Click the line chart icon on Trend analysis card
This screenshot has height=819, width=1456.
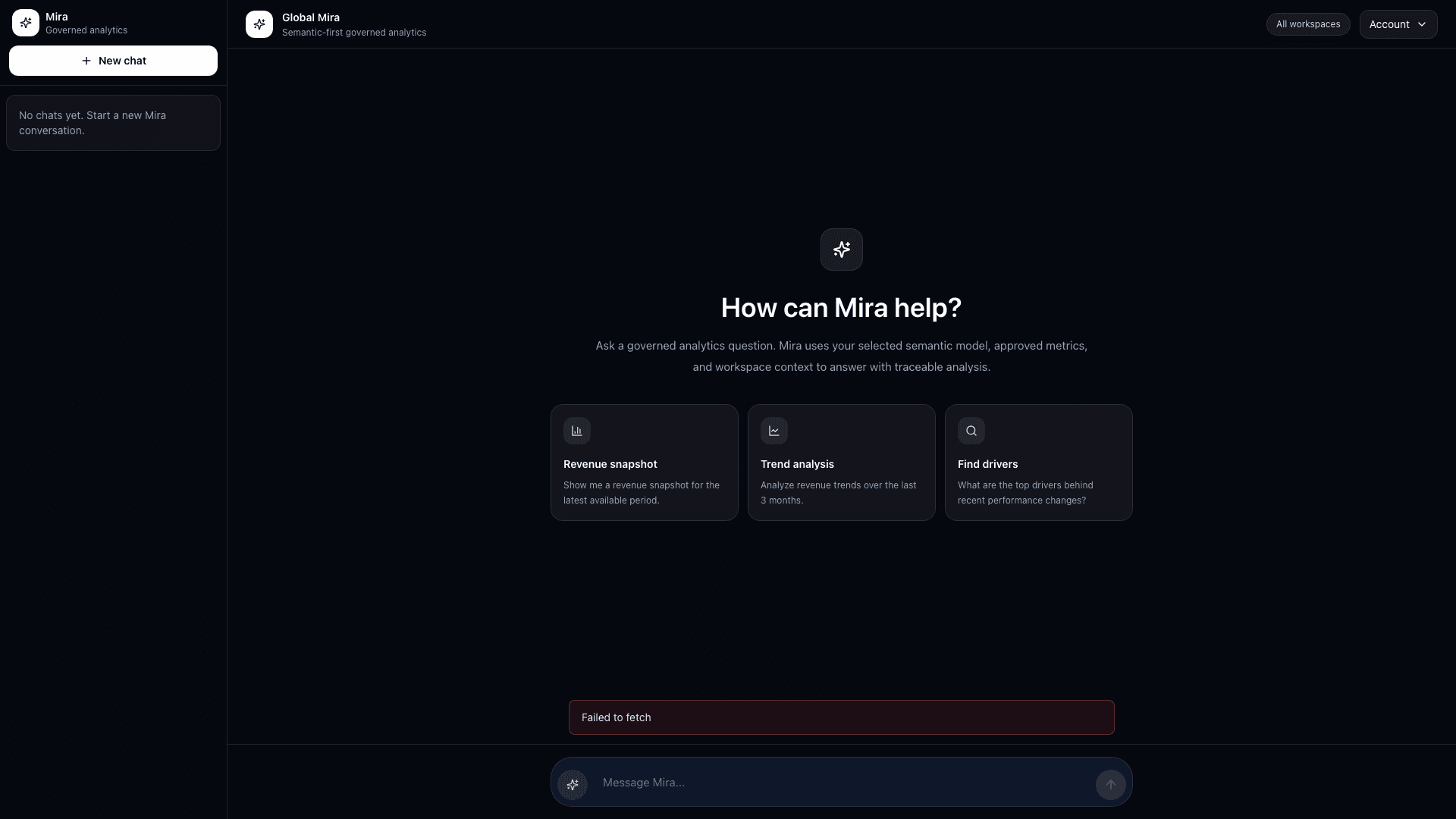pyautogui.click(x=774, y=431)
